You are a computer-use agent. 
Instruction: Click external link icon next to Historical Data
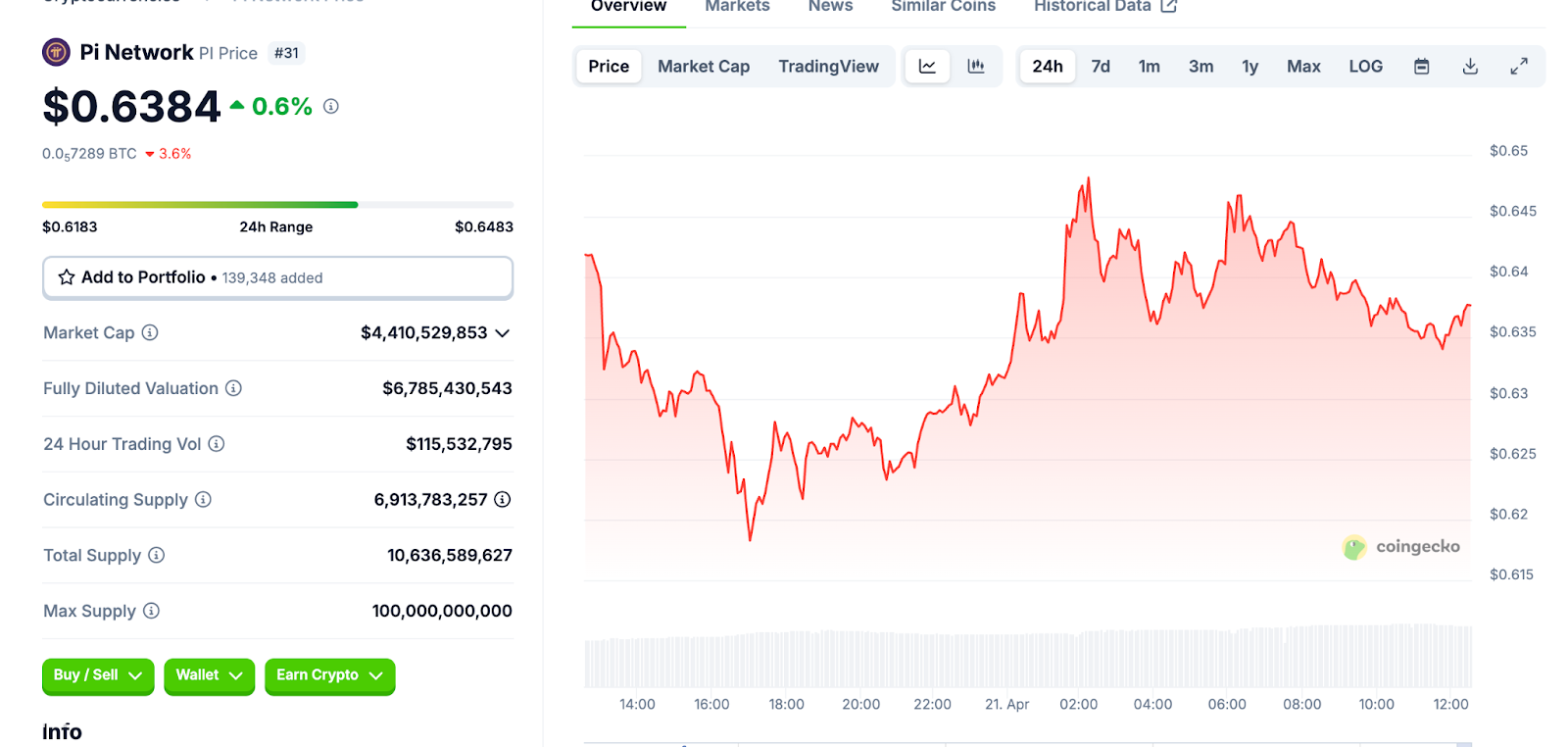(x=1168, y=6)
